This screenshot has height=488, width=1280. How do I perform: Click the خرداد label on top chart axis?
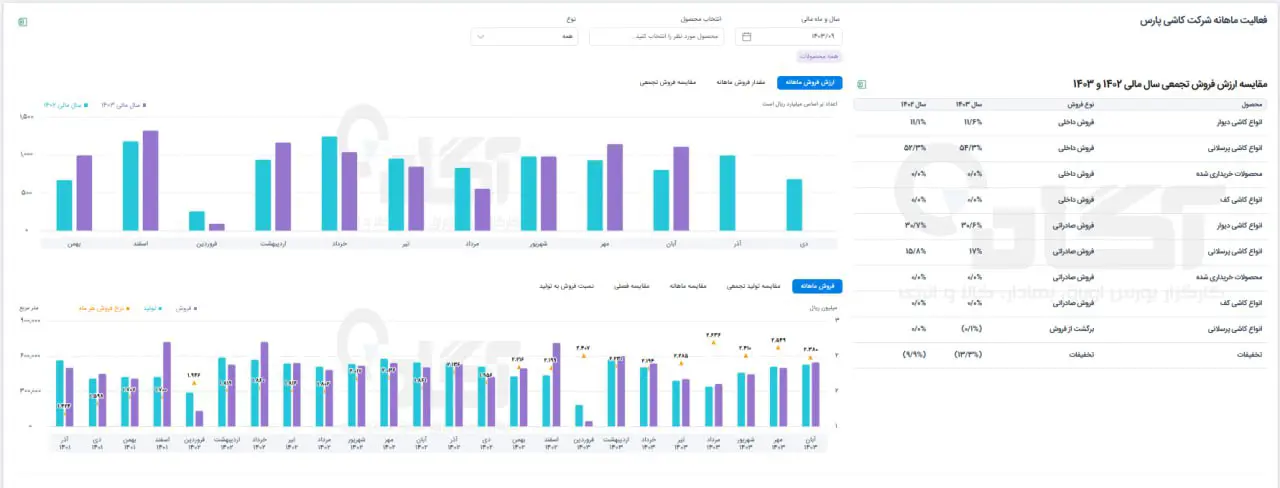point(340,242)
